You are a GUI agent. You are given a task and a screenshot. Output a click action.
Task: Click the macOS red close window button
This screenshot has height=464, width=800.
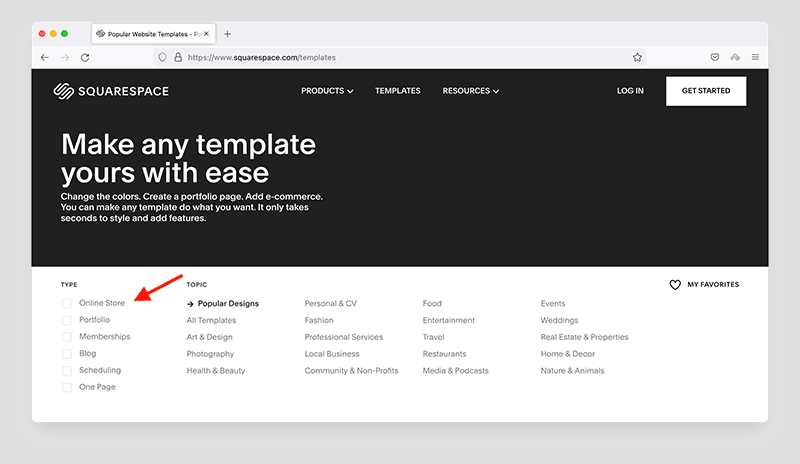click(x=42, y=34)
